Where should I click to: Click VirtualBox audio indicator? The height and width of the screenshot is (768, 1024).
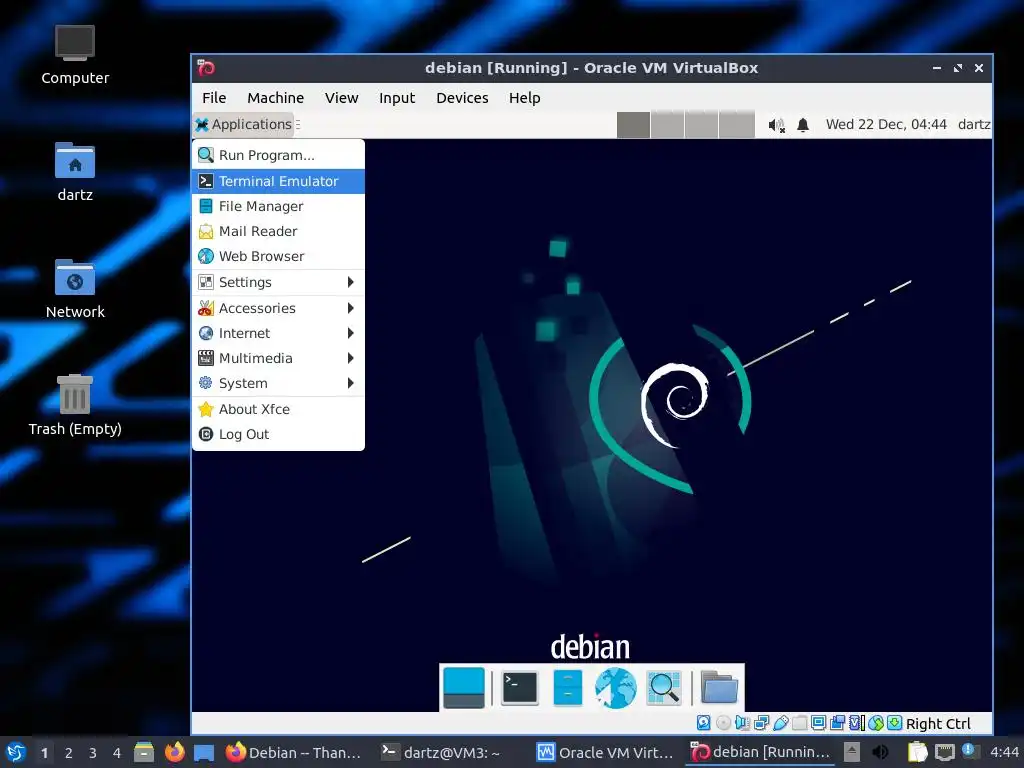tap(742, 723)
